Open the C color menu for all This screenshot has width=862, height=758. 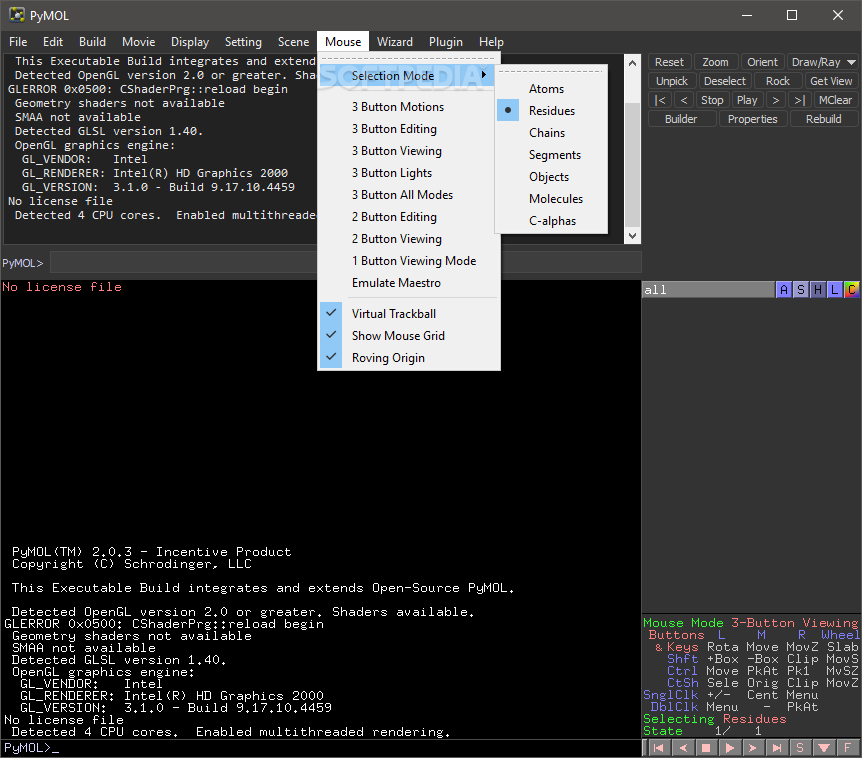[852, 290]
